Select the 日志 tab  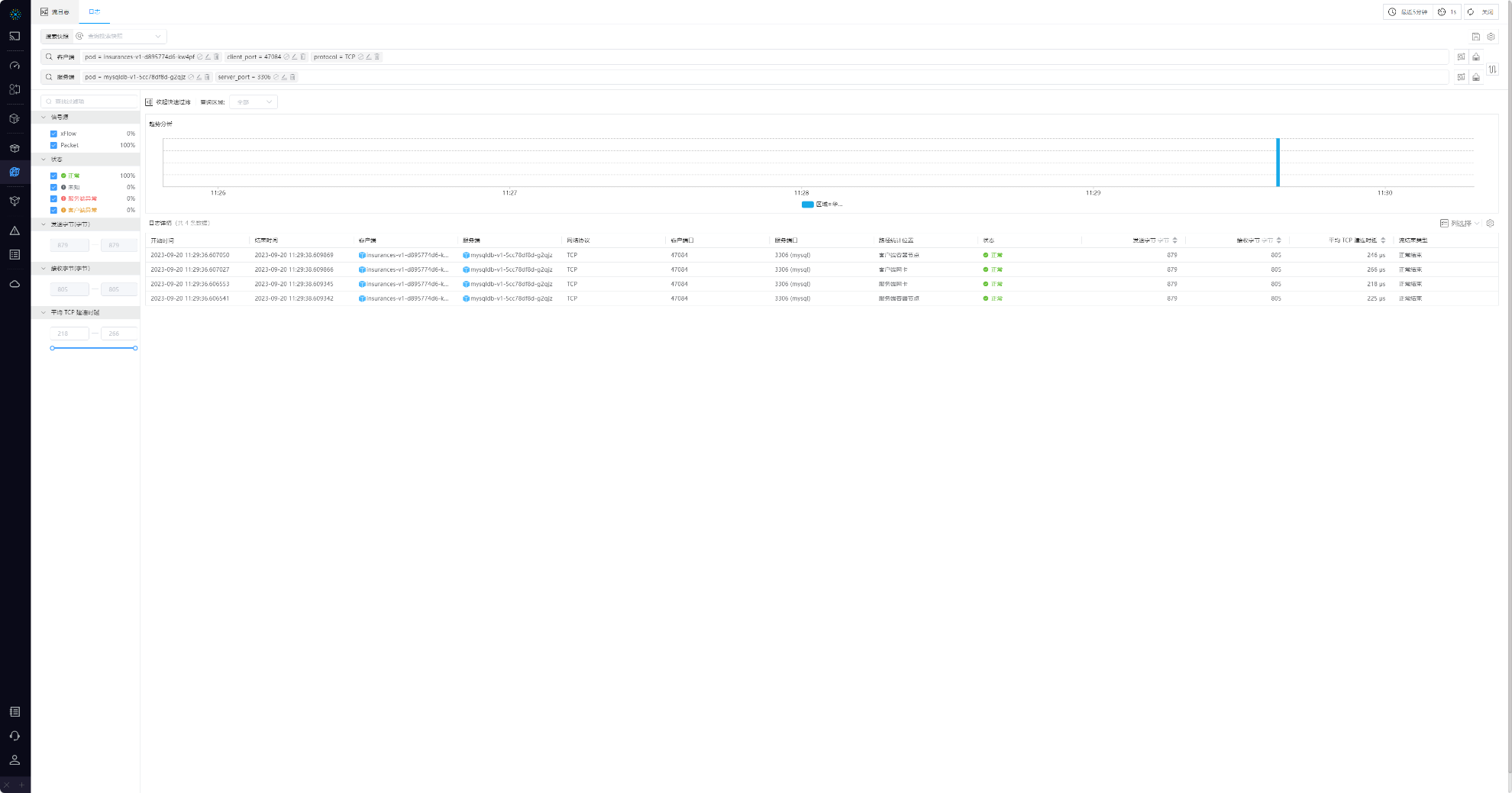94,12
